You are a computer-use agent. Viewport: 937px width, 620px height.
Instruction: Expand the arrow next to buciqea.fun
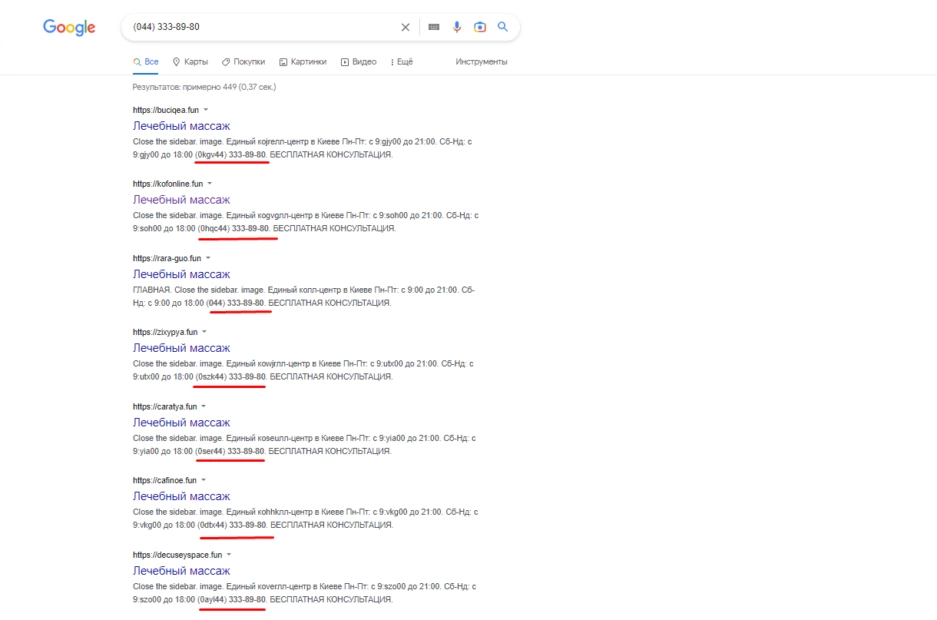(x=206, y=109)
